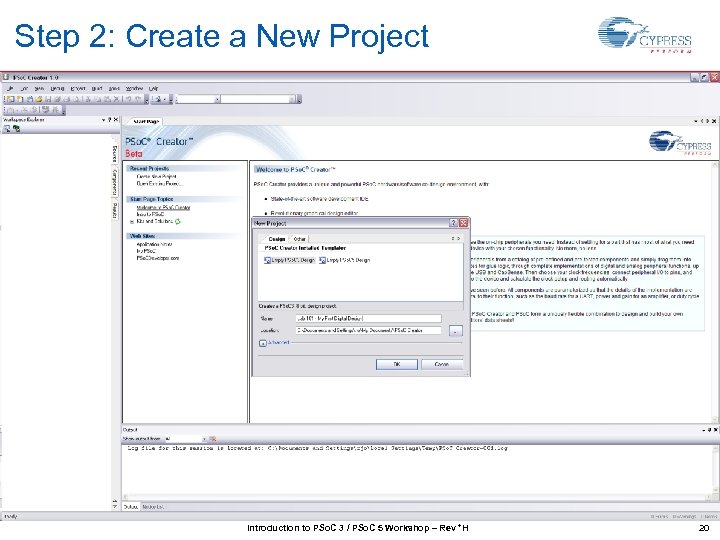720x540 pixels.
Task: Click Start Page vertical scrollbar
Action: pos(714,292)
